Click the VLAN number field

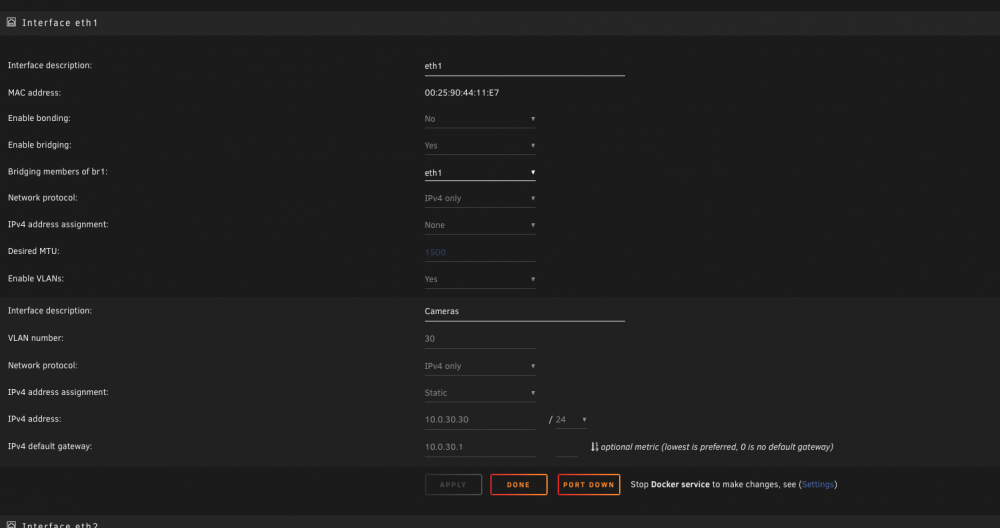(480, 339)
